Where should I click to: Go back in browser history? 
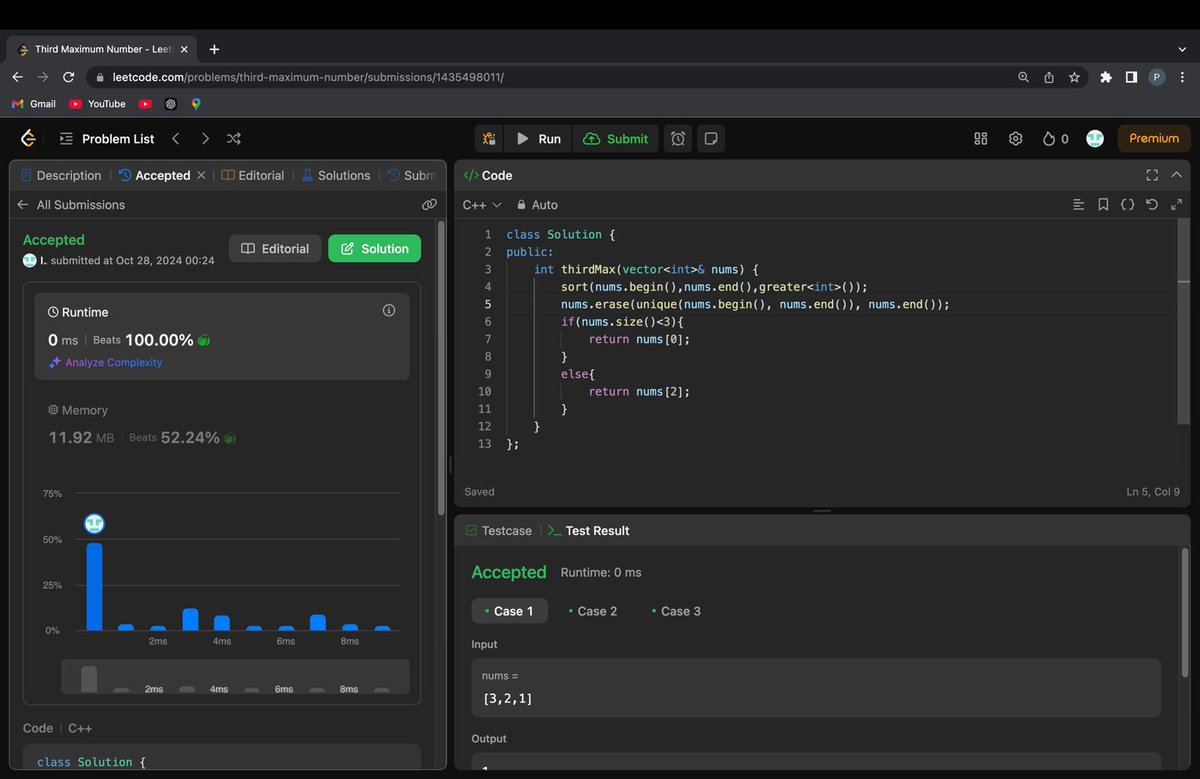coord(18,77)
